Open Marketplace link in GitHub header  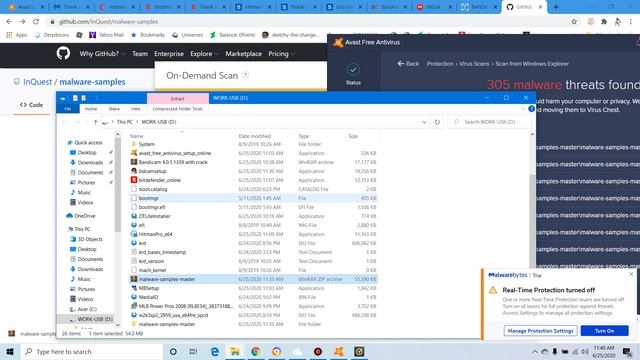coord(244,53)
